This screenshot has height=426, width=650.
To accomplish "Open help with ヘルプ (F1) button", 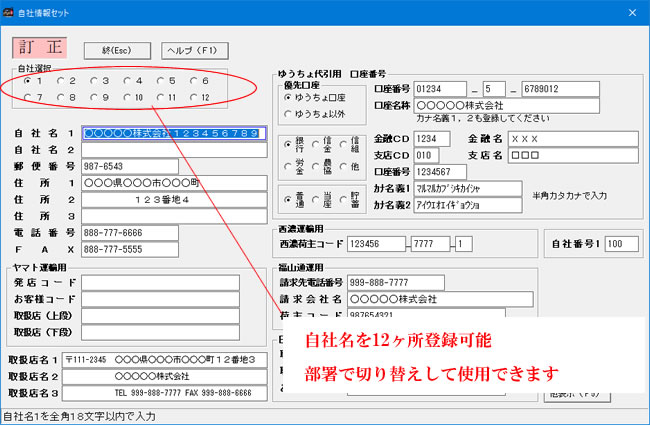I will [x=194, y=49].
